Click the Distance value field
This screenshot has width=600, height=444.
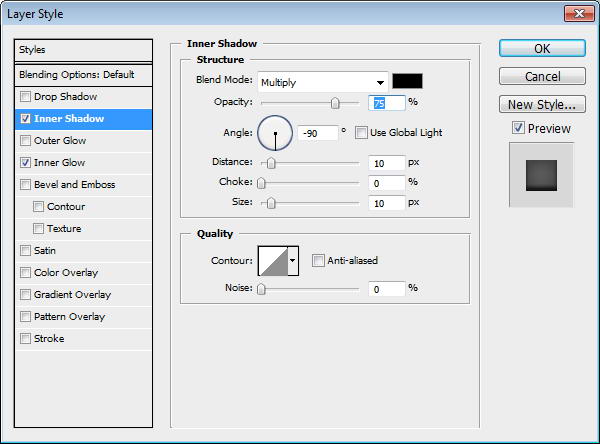386,163
